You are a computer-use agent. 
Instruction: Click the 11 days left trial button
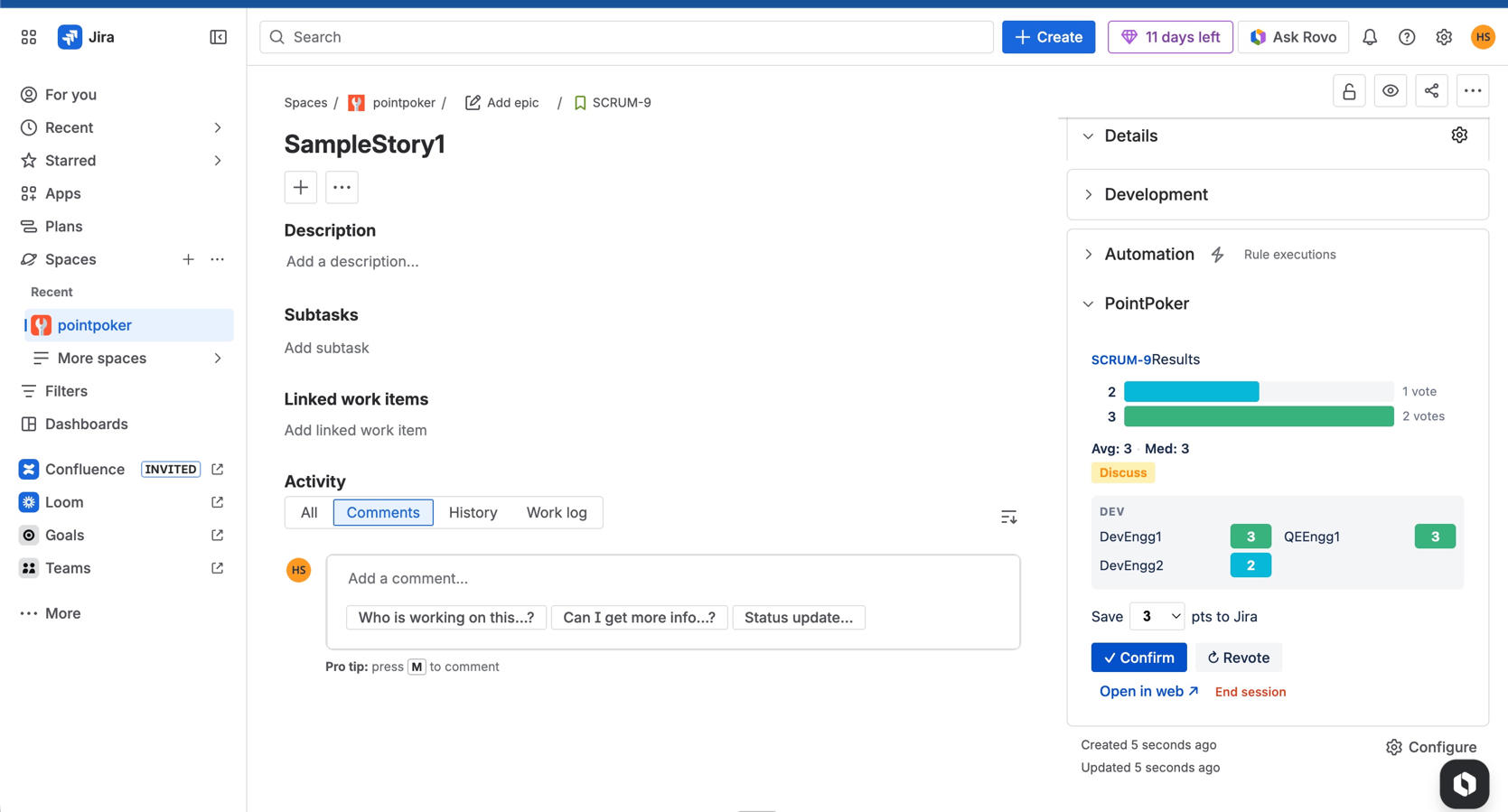pyautogui.click(x=1170, y=37)
